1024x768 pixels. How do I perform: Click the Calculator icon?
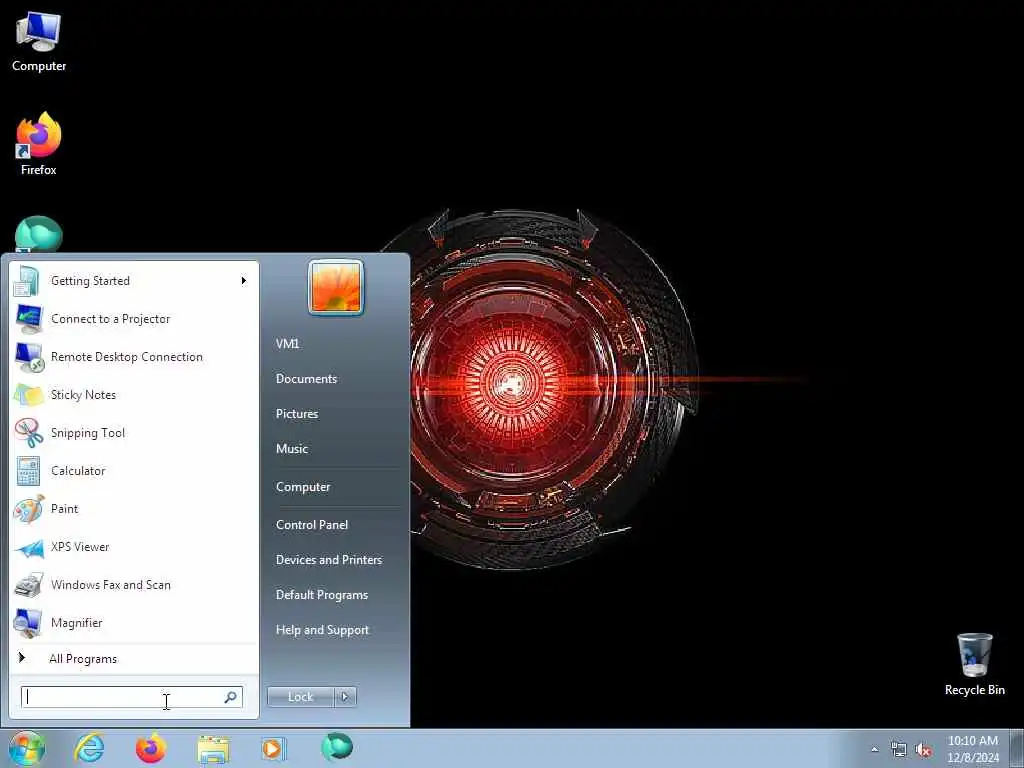tap(28, 471)
